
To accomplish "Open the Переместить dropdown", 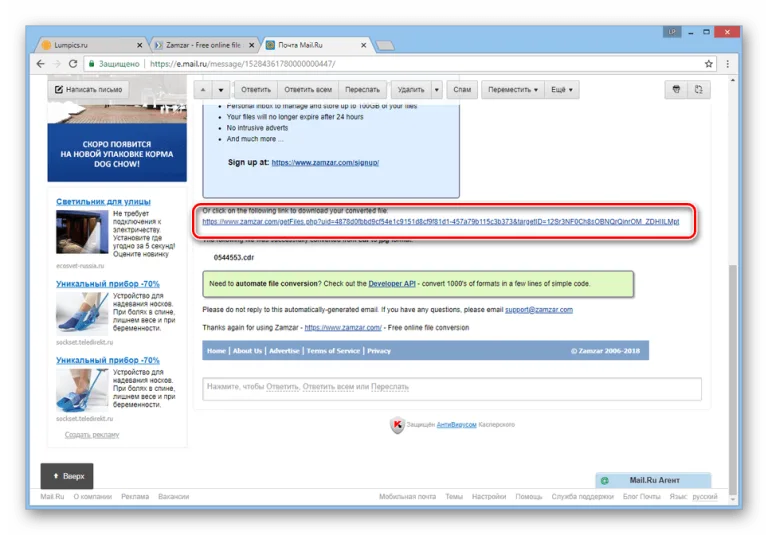I will (513, 90).
